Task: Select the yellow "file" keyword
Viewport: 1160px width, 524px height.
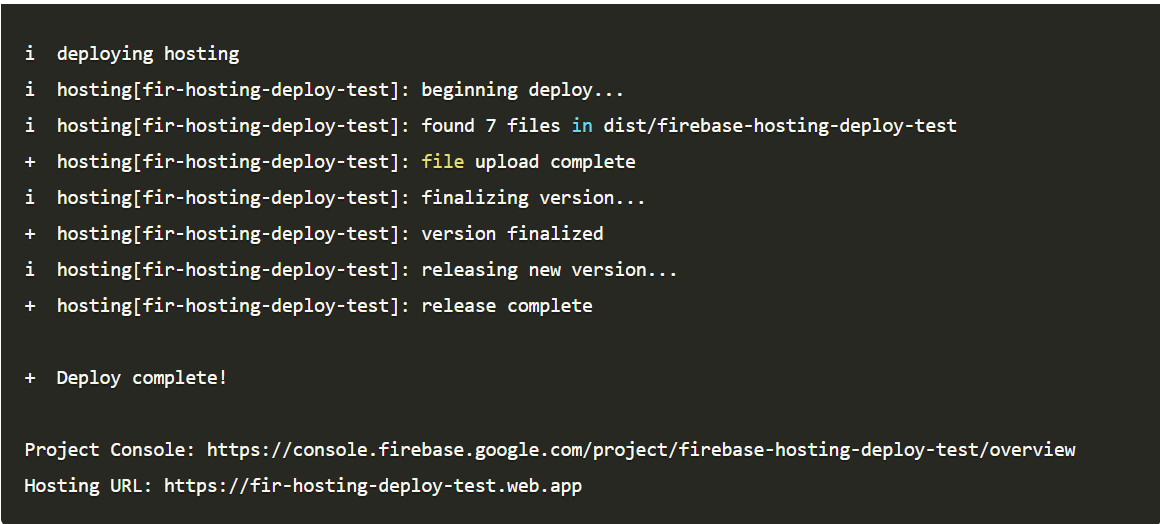Action: (x=443, y=162)
